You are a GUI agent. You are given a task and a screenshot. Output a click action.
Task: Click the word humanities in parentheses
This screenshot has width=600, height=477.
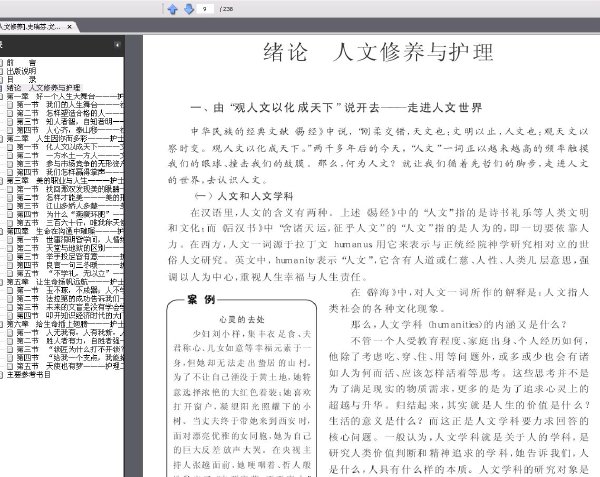454,325
